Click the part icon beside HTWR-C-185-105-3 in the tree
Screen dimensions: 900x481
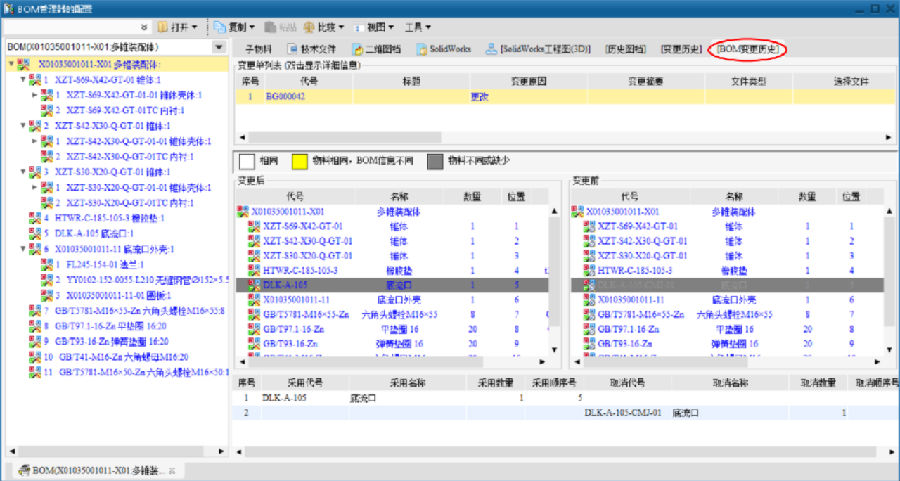[35, 218]
